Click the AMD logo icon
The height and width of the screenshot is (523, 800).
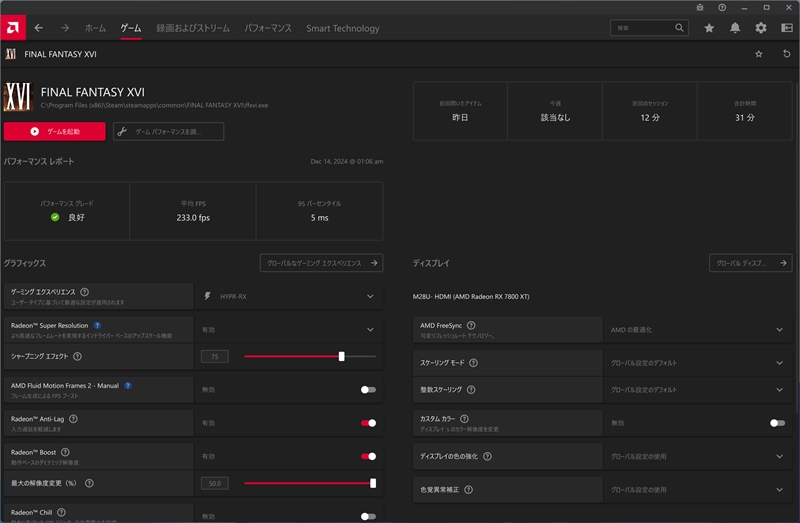point(13,28)
